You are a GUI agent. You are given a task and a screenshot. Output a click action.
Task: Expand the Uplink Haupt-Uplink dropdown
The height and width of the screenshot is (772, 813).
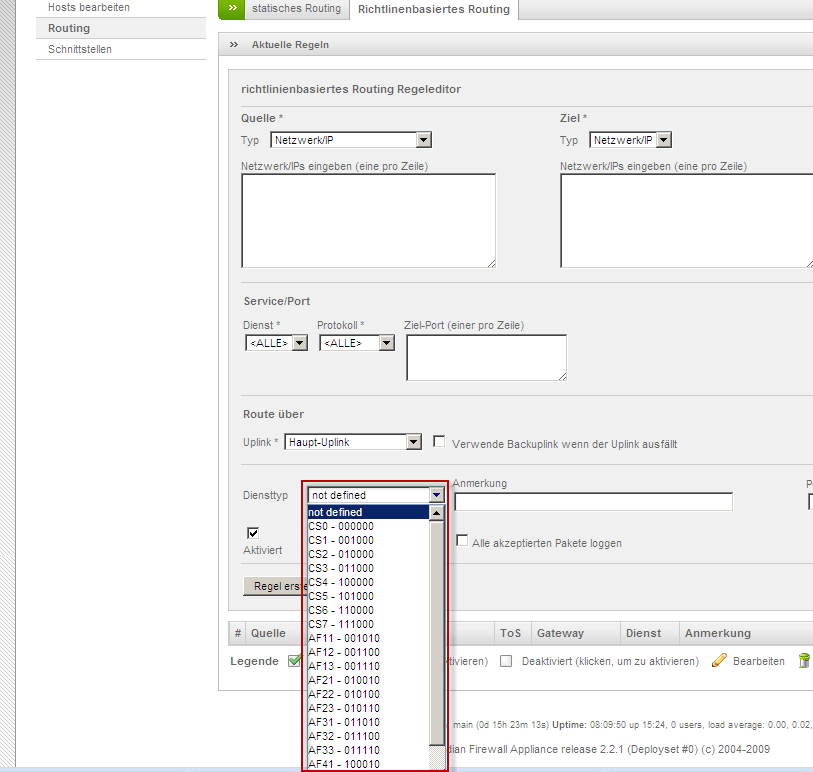pos(353,442)
